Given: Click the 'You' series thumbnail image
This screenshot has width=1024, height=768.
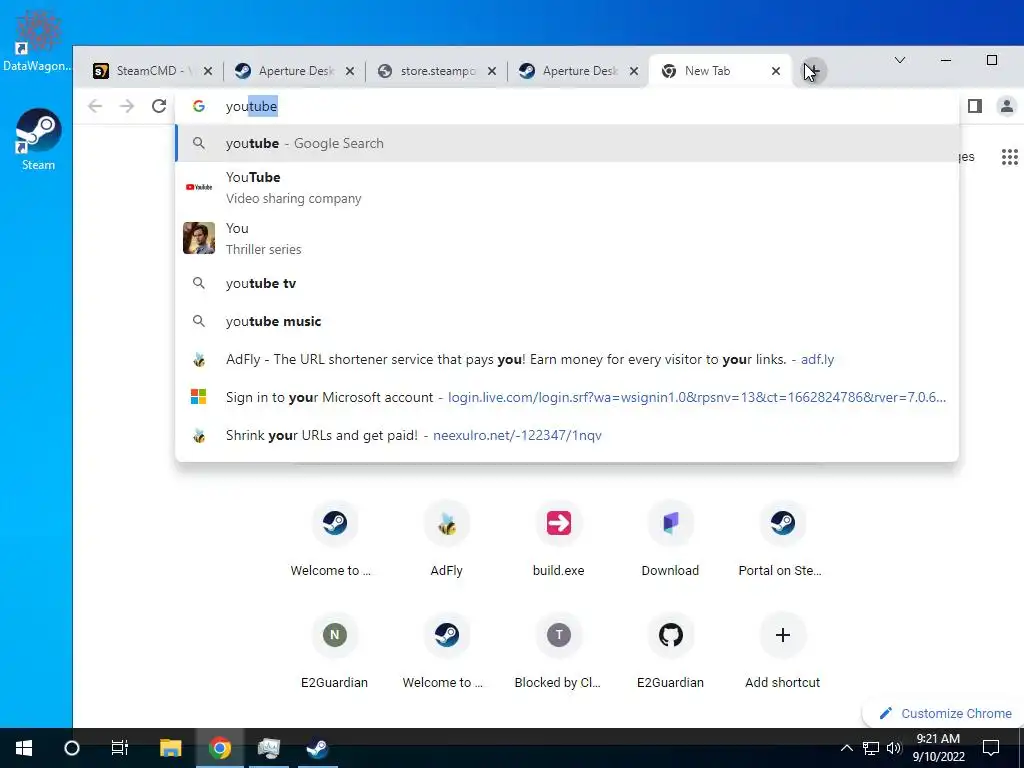Looking at the screenshot, I should tap(199, 238).
